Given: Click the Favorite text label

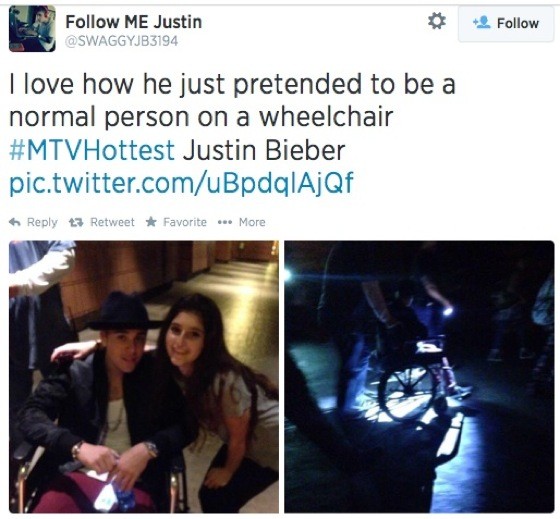Looking at the screenshot, I should pos(185,222).
